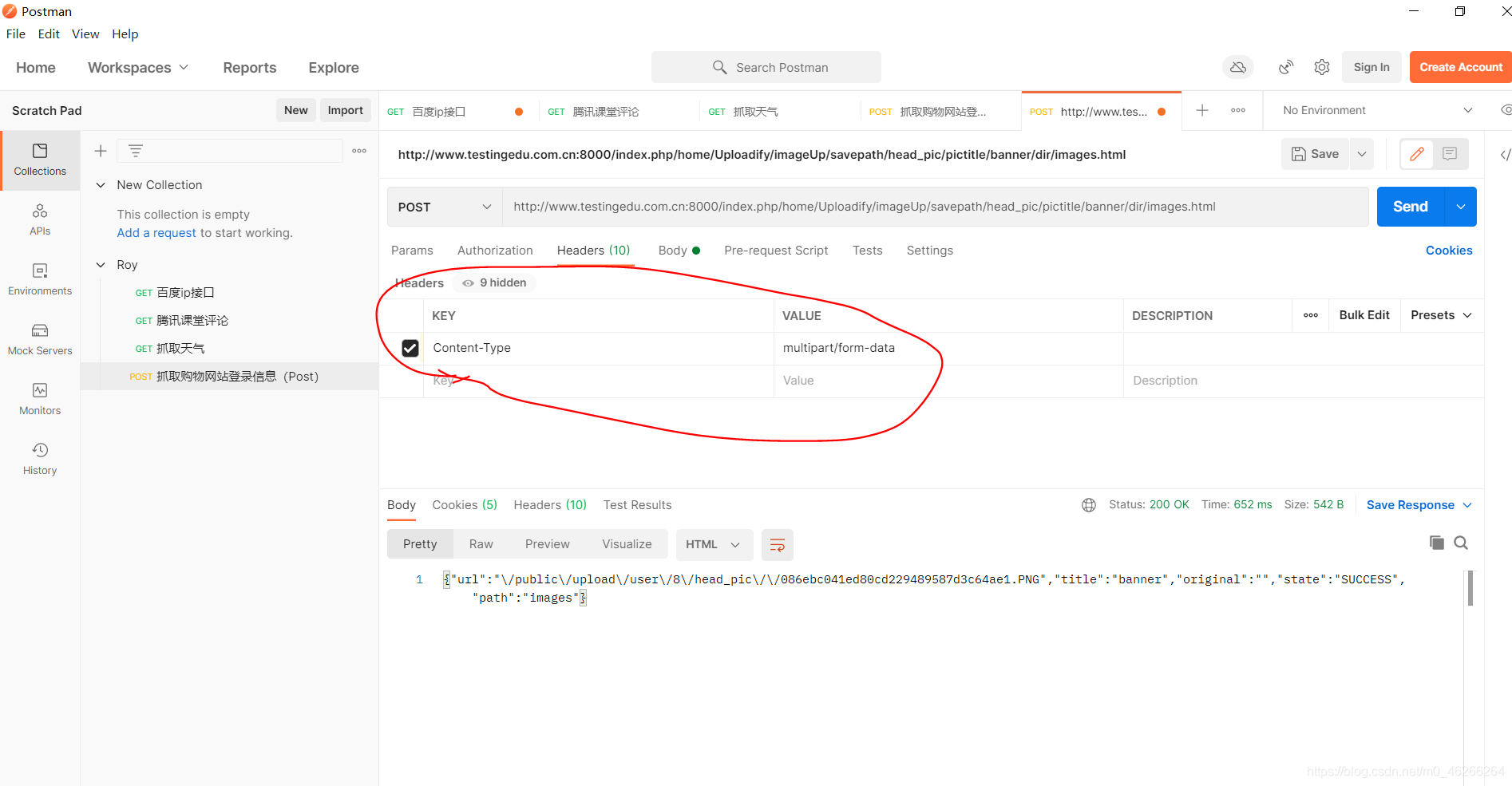Collapse the New Collection tree
1512x786 pixels.
tap(101, 185)
